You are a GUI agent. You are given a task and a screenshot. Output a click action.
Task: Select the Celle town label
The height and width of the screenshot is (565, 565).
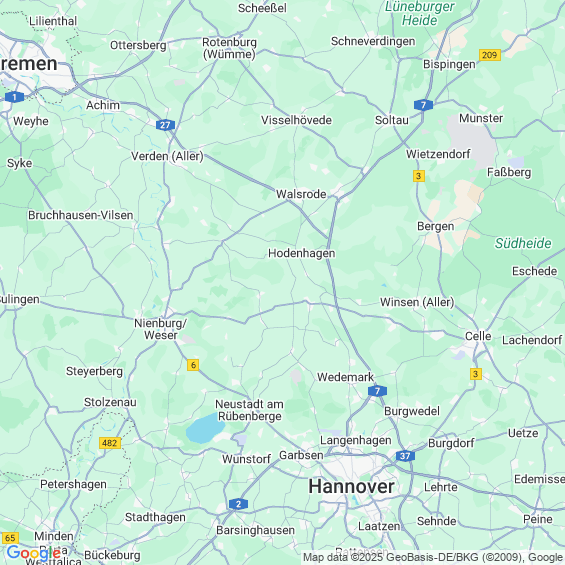[478, 336]
